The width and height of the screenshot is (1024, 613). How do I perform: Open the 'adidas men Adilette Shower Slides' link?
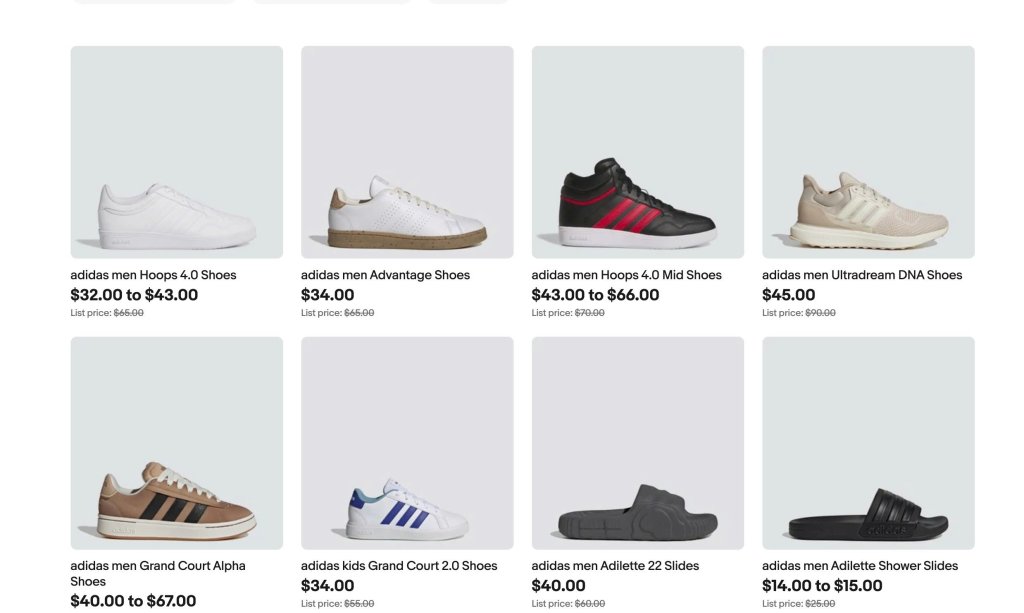pyautogui.click(x=860, y=566)
